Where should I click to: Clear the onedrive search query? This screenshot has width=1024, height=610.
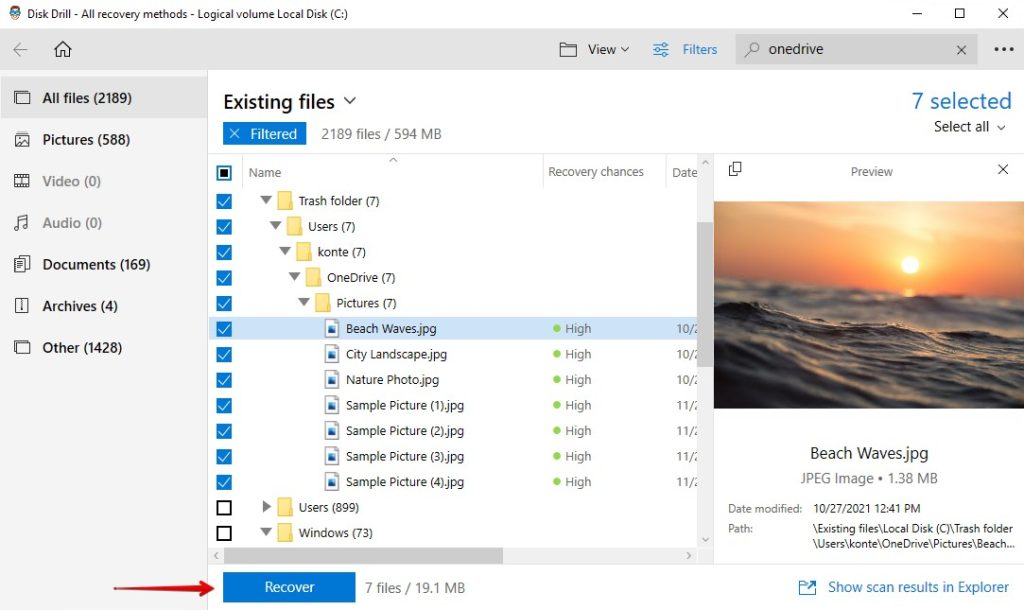point(961,49)
